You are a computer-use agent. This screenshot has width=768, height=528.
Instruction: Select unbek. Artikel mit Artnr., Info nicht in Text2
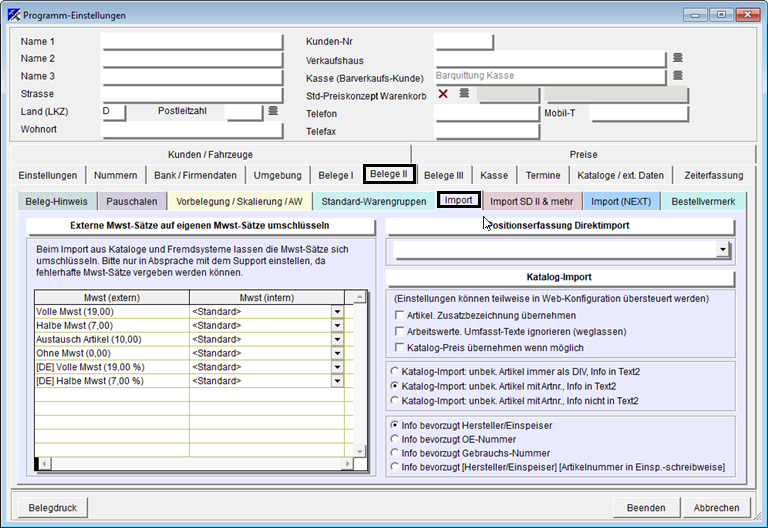click(x=394, y=400)
